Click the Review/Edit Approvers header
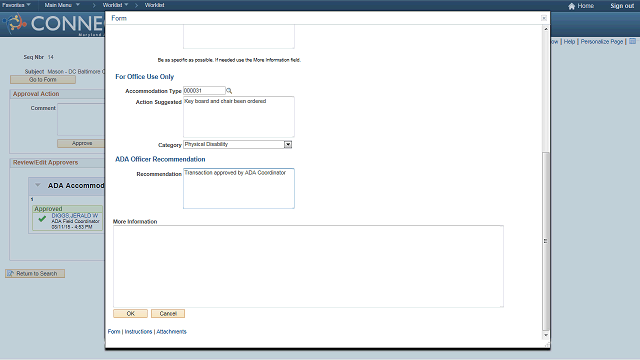 (x=45, y=162)
